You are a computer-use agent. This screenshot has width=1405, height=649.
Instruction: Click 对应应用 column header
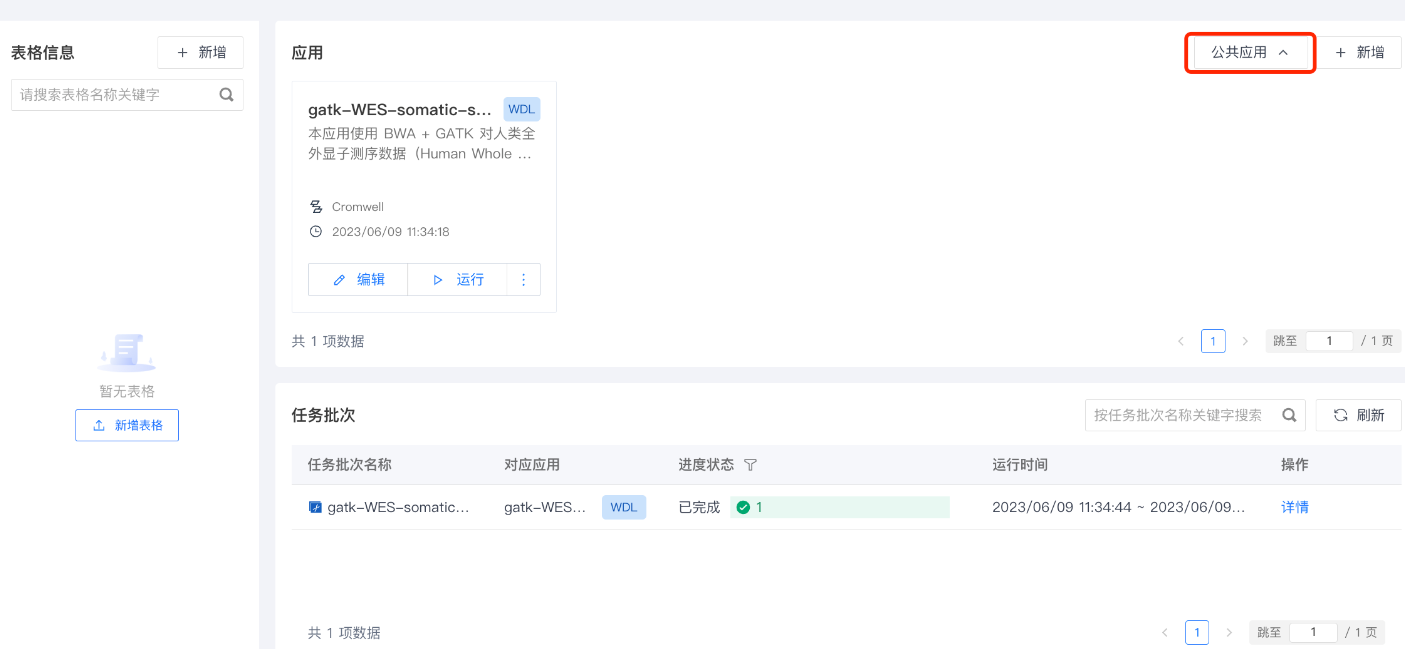pos(532,465)
